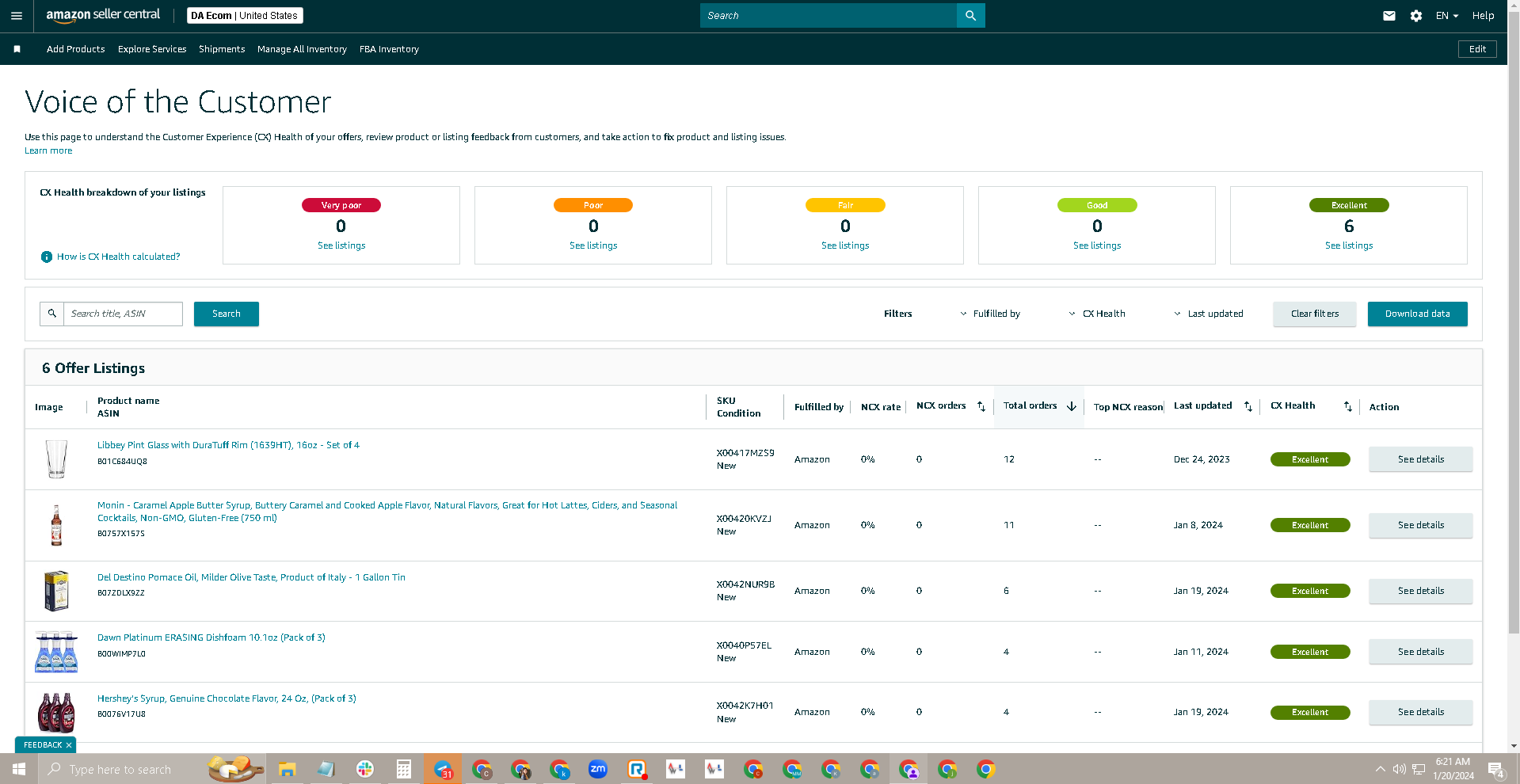Show hidden system tray icons
The image size is (1520, 784).
click(1381, 769)
